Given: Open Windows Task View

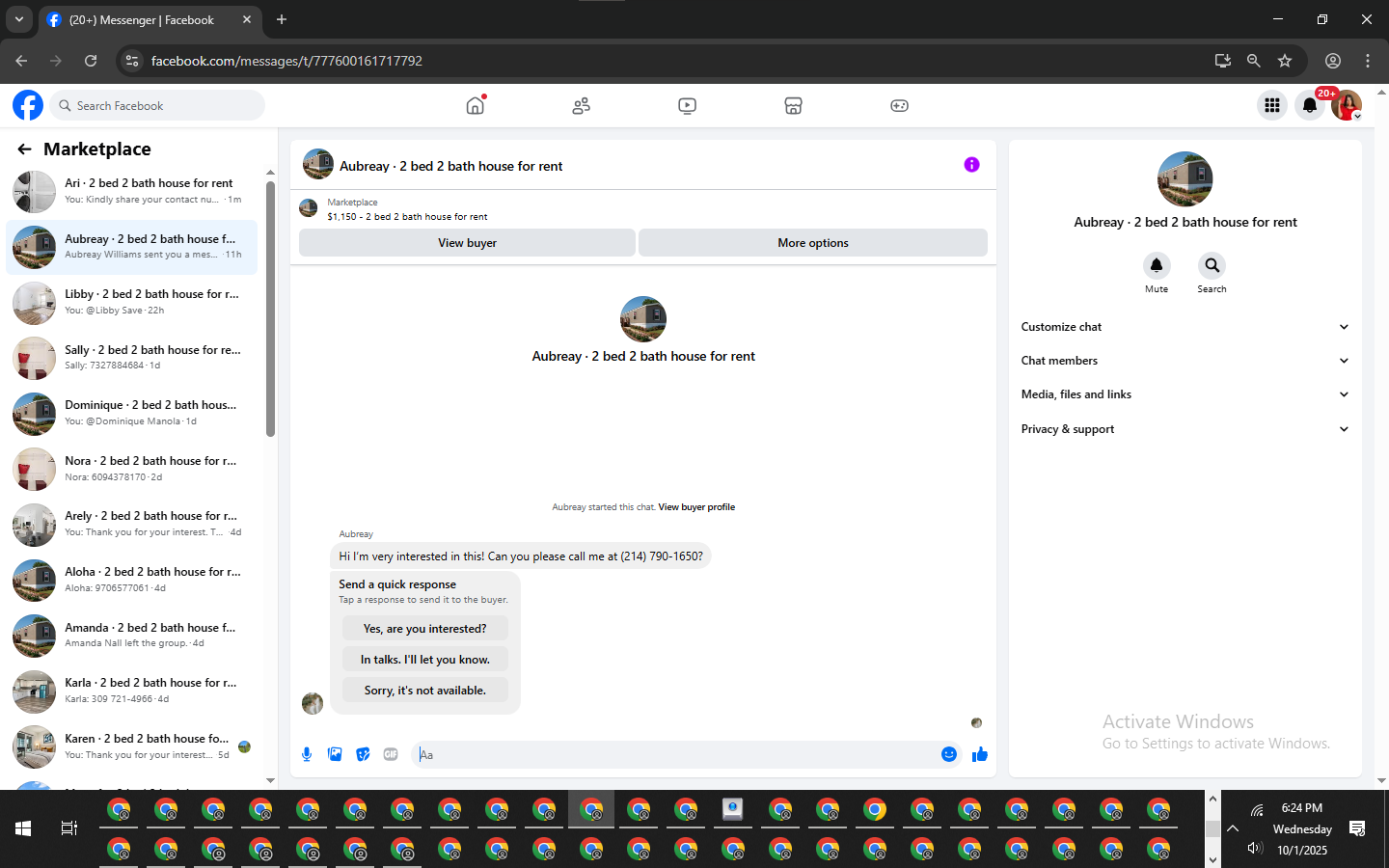Looking at the screenshot, I should click(x=69, y=828).
